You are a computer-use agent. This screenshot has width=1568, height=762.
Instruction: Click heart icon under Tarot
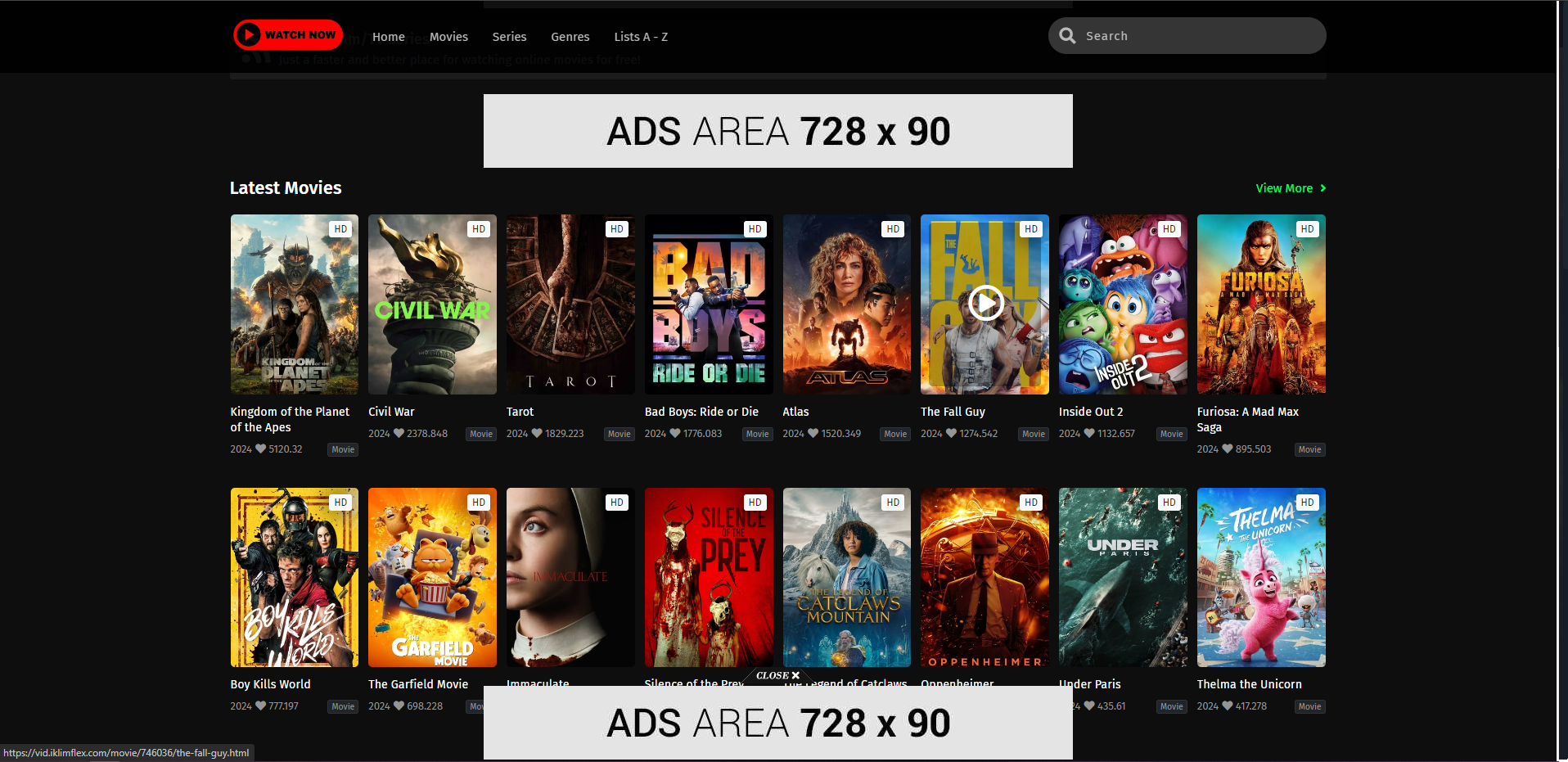coord(537,433)
